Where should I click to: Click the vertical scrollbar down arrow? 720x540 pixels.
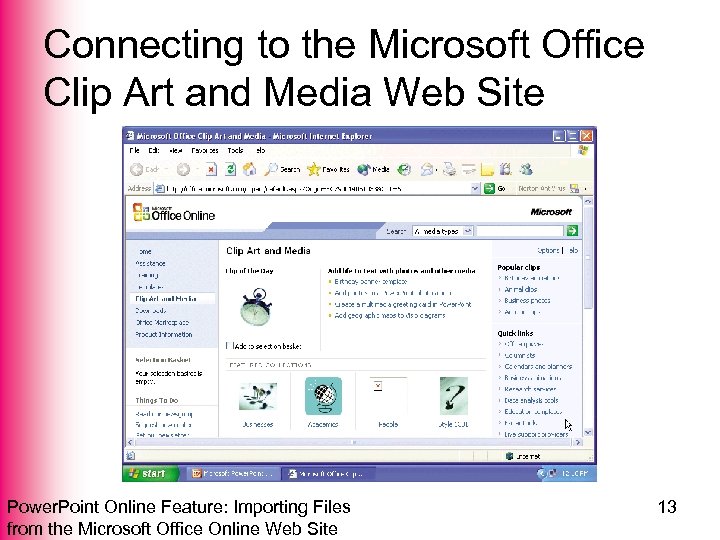587,432
